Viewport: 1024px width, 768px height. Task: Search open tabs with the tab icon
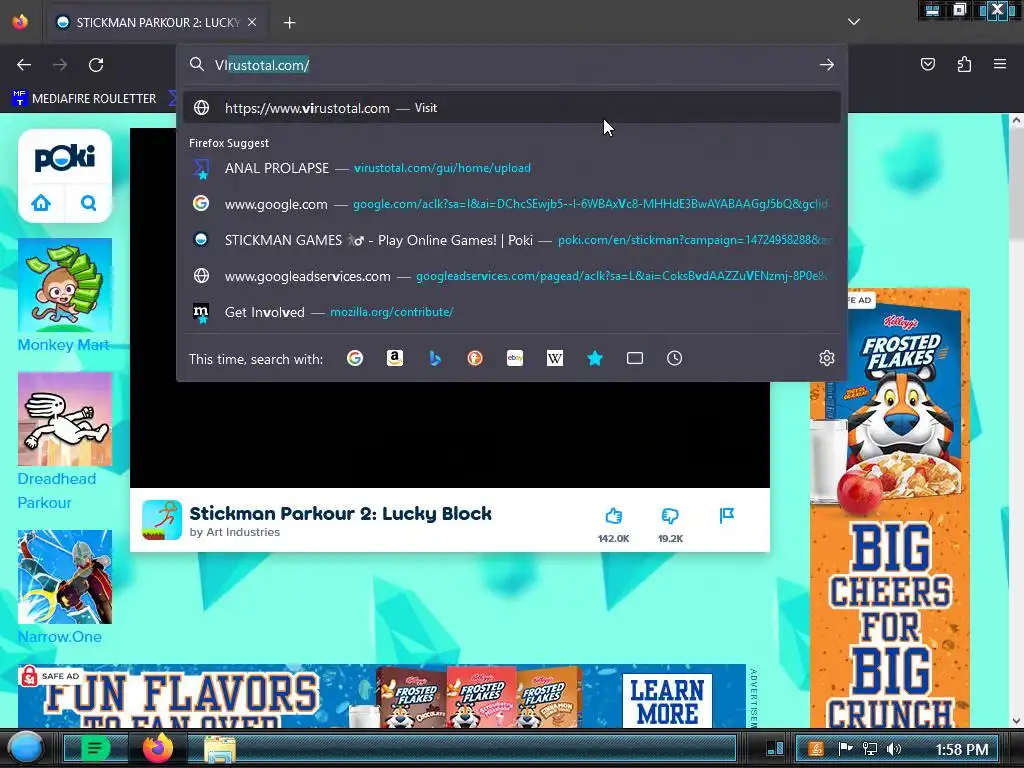click(x=635, y=358)
